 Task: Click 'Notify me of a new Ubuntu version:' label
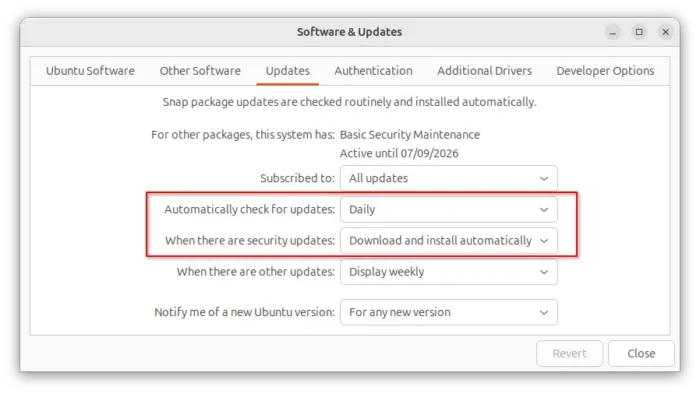pos(245,312)
